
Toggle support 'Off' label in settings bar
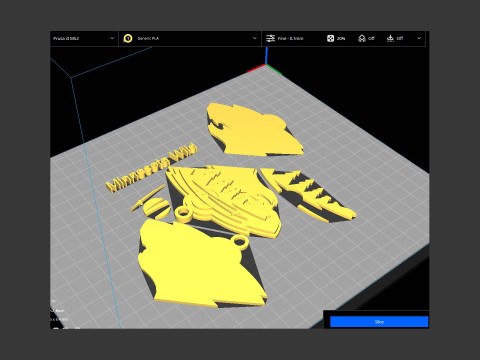coord(371,38)
